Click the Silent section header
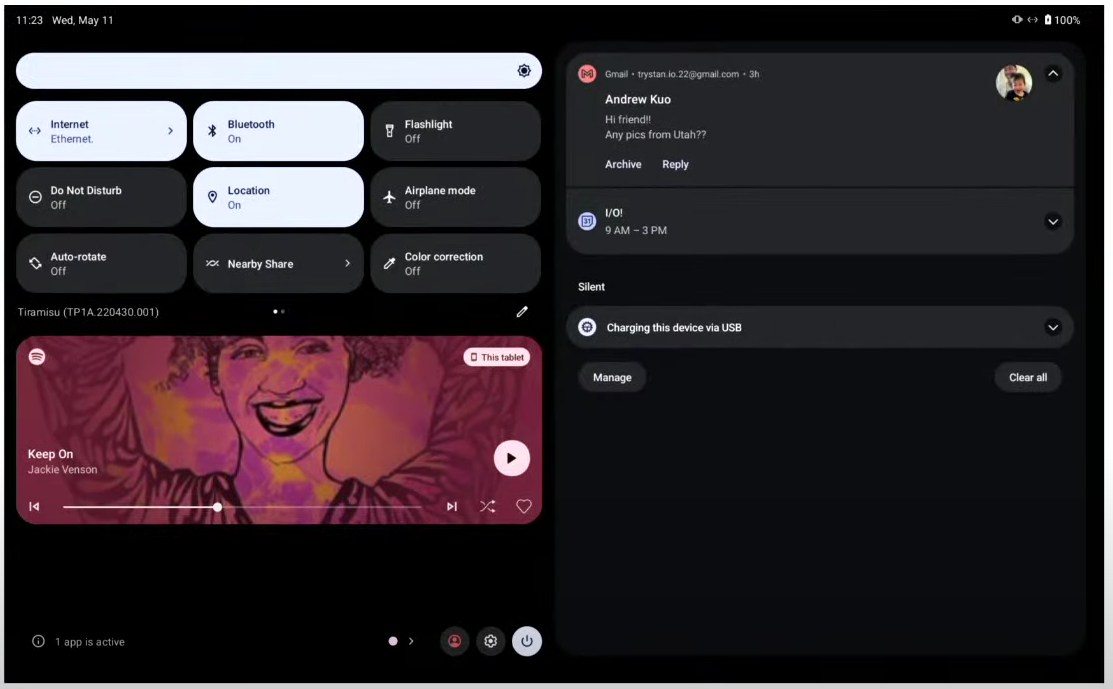Viewport: 1113px width, 689px height. coord(591,287)
